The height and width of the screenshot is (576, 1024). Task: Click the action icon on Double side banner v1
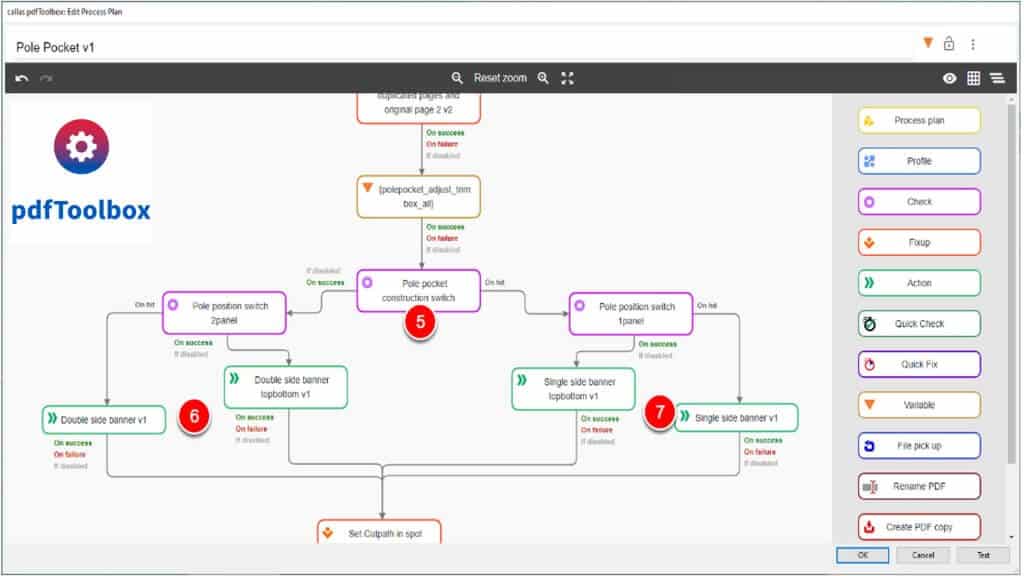pos(52,419)
